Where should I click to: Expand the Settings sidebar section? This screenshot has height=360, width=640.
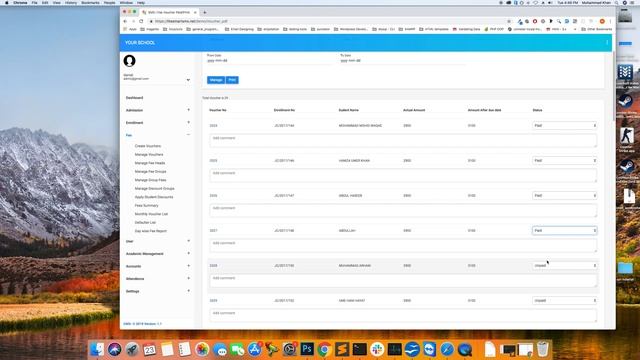pos(188,291)
